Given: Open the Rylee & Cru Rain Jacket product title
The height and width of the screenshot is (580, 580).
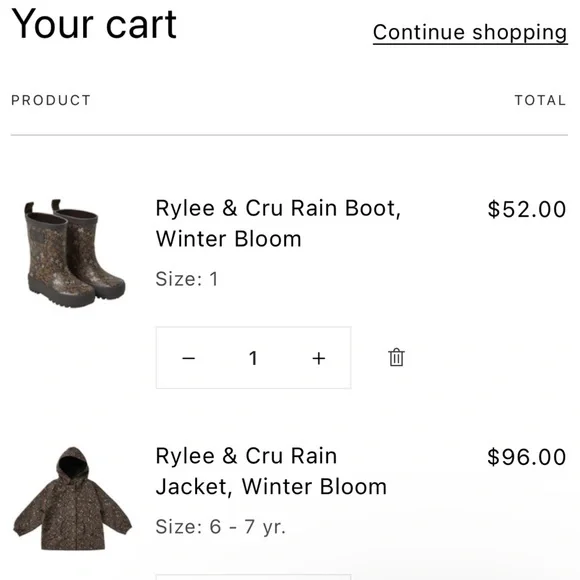Looking at the screenshot, I should coord(271,471).
